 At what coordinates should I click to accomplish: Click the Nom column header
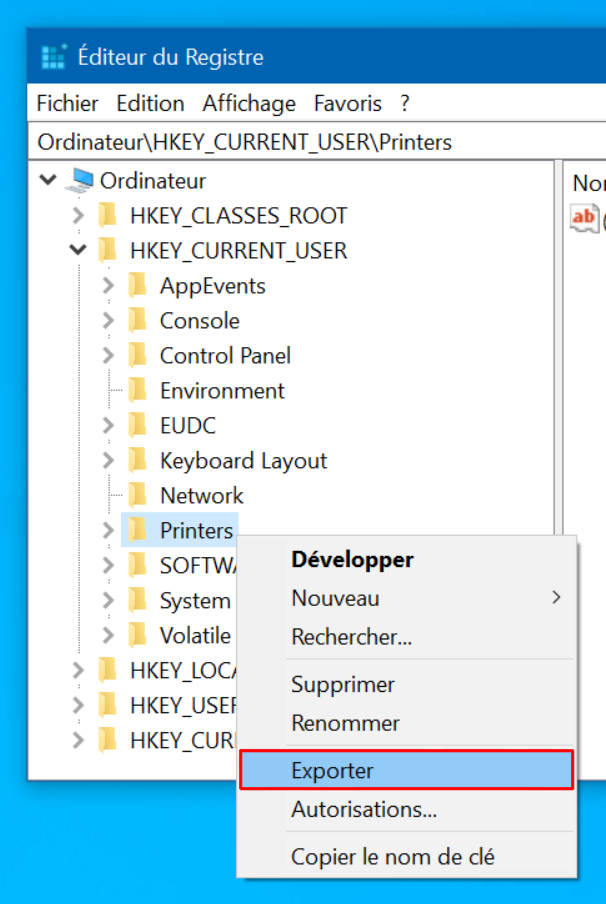pos(588,183)
